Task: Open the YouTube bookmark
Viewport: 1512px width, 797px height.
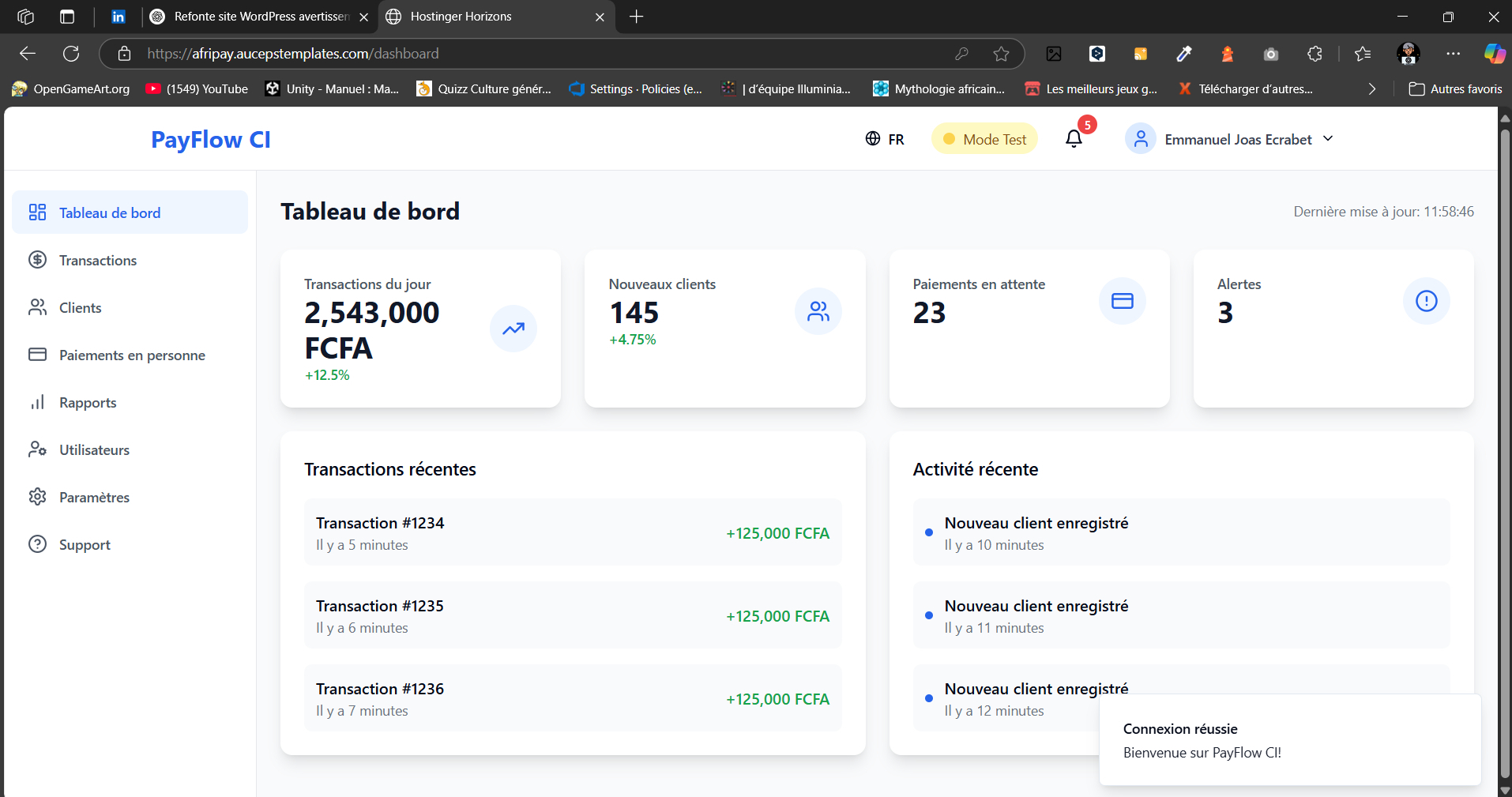Action: 197,89
